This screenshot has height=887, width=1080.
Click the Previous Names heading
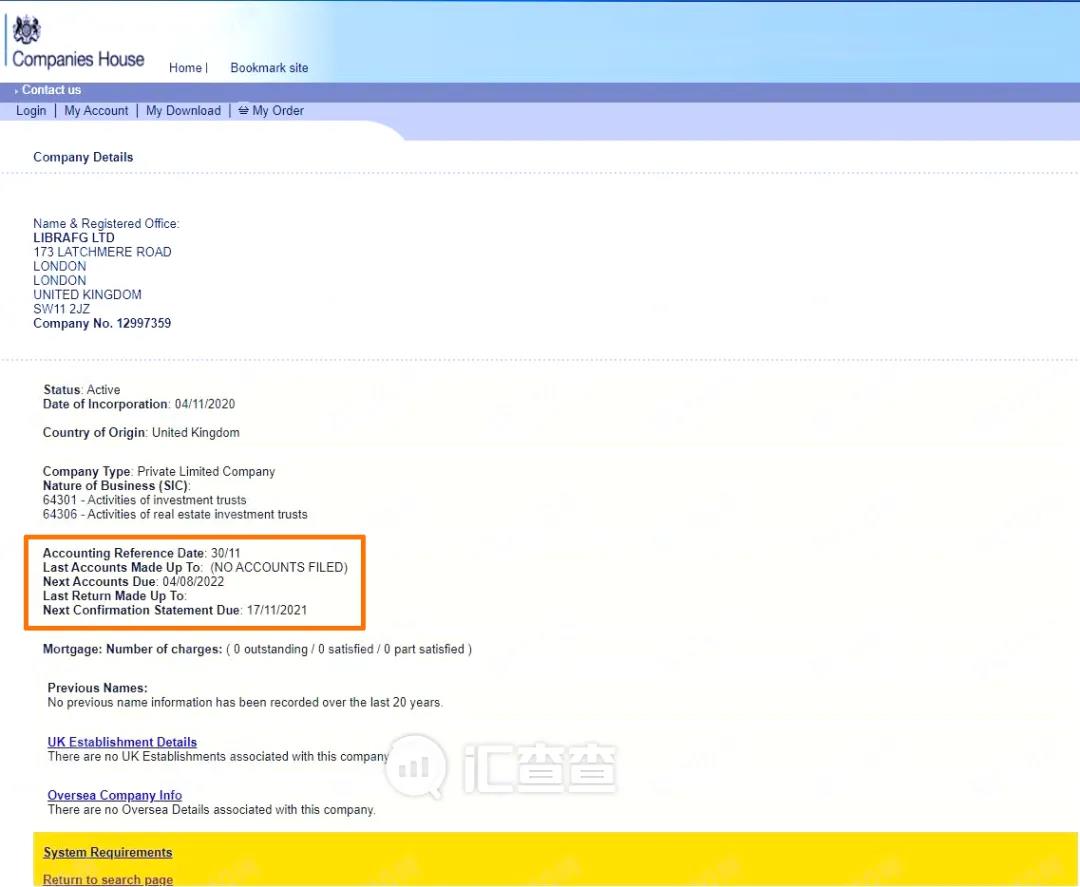click(x=97, y=688)
